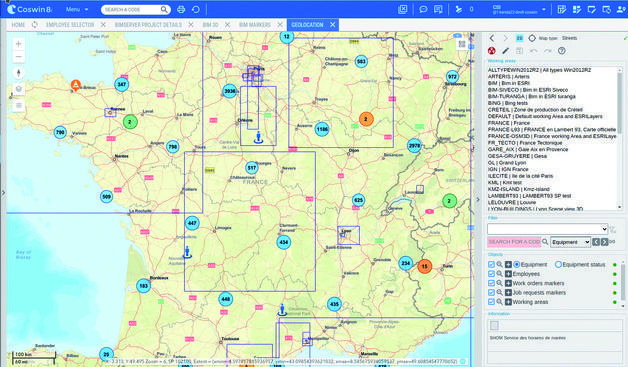Screen dimensions: 628x367
Task: Click the compass north arrow button
Action: (x=18, y=73)
